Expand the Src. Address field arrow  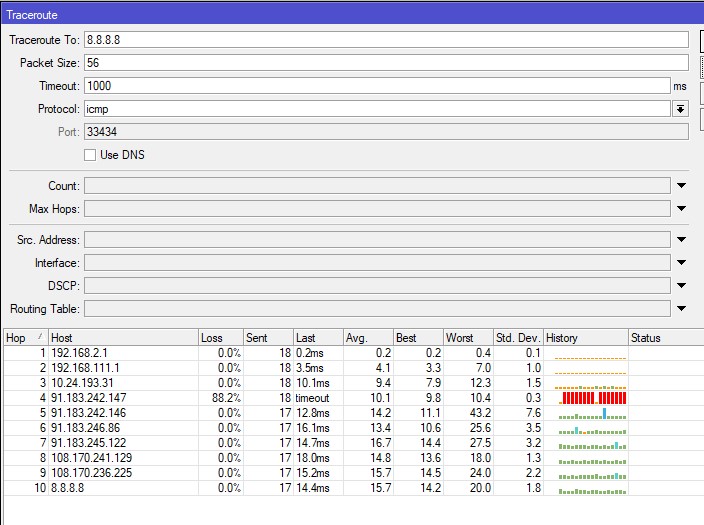(681, 239)
